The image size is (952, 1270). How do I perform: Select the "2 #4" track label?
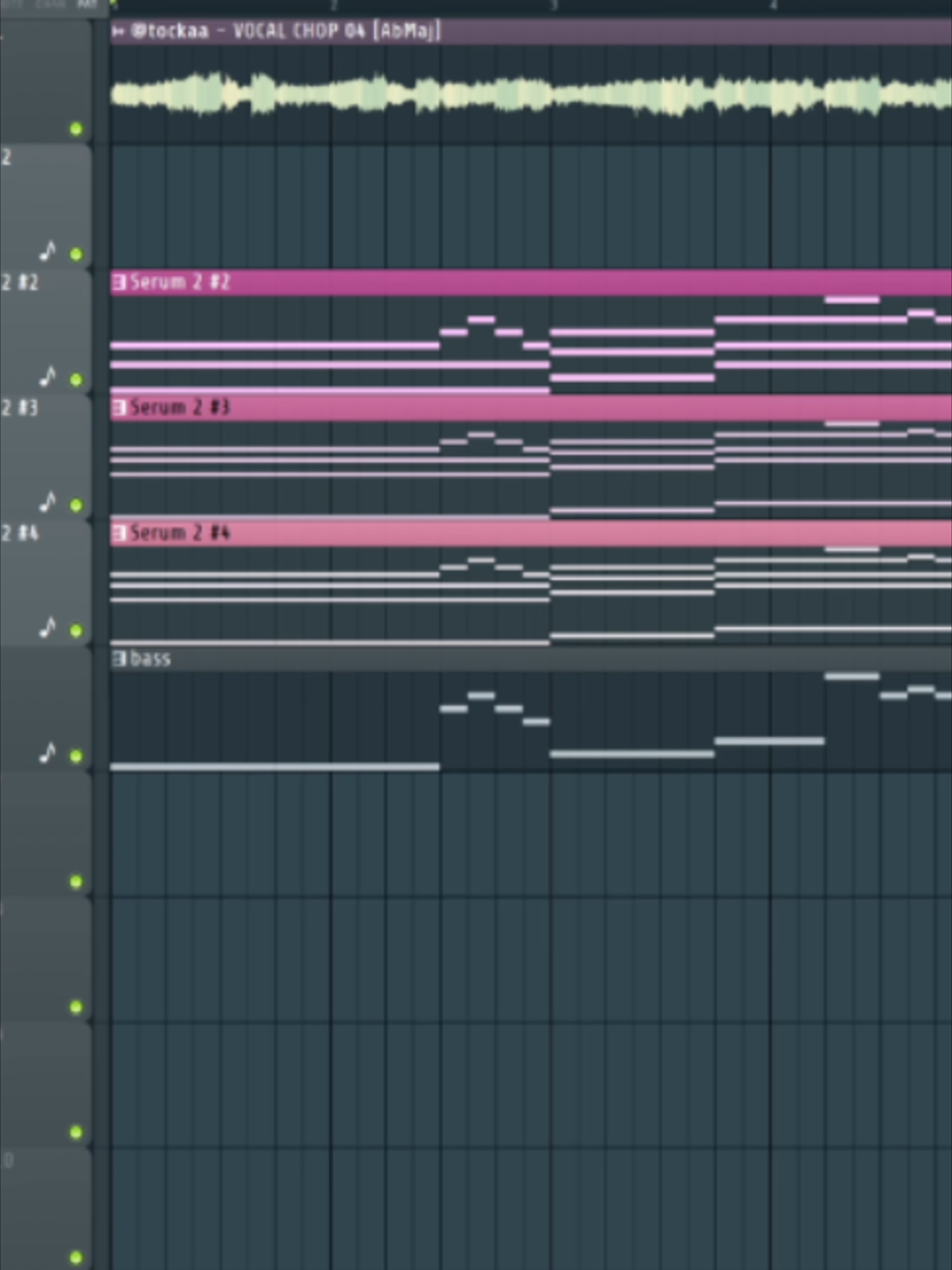(20, 533)
